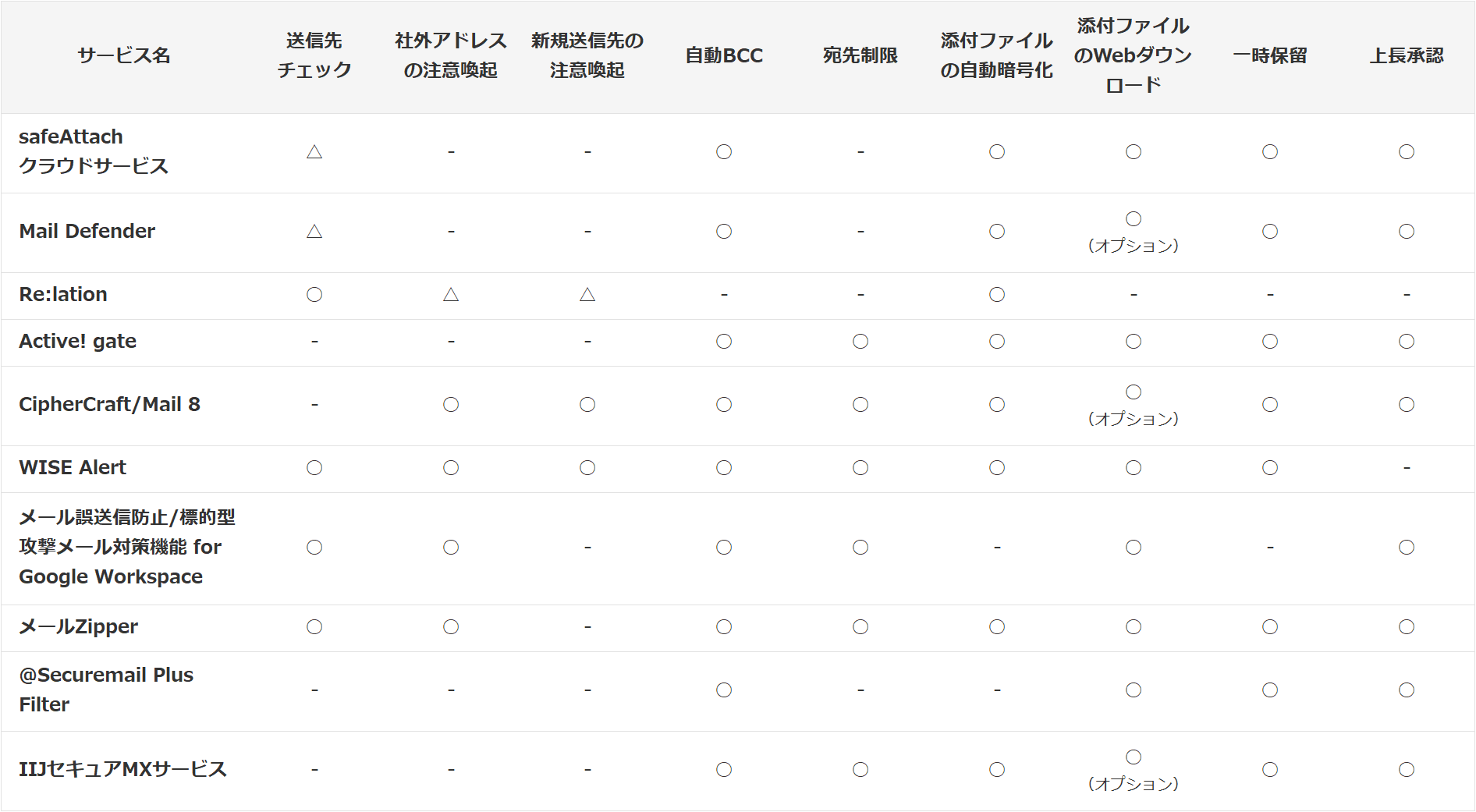Click the (オプション) label in IIJセキュアMXサービス row
The image size is (1476, 812).
(1134, 784)
